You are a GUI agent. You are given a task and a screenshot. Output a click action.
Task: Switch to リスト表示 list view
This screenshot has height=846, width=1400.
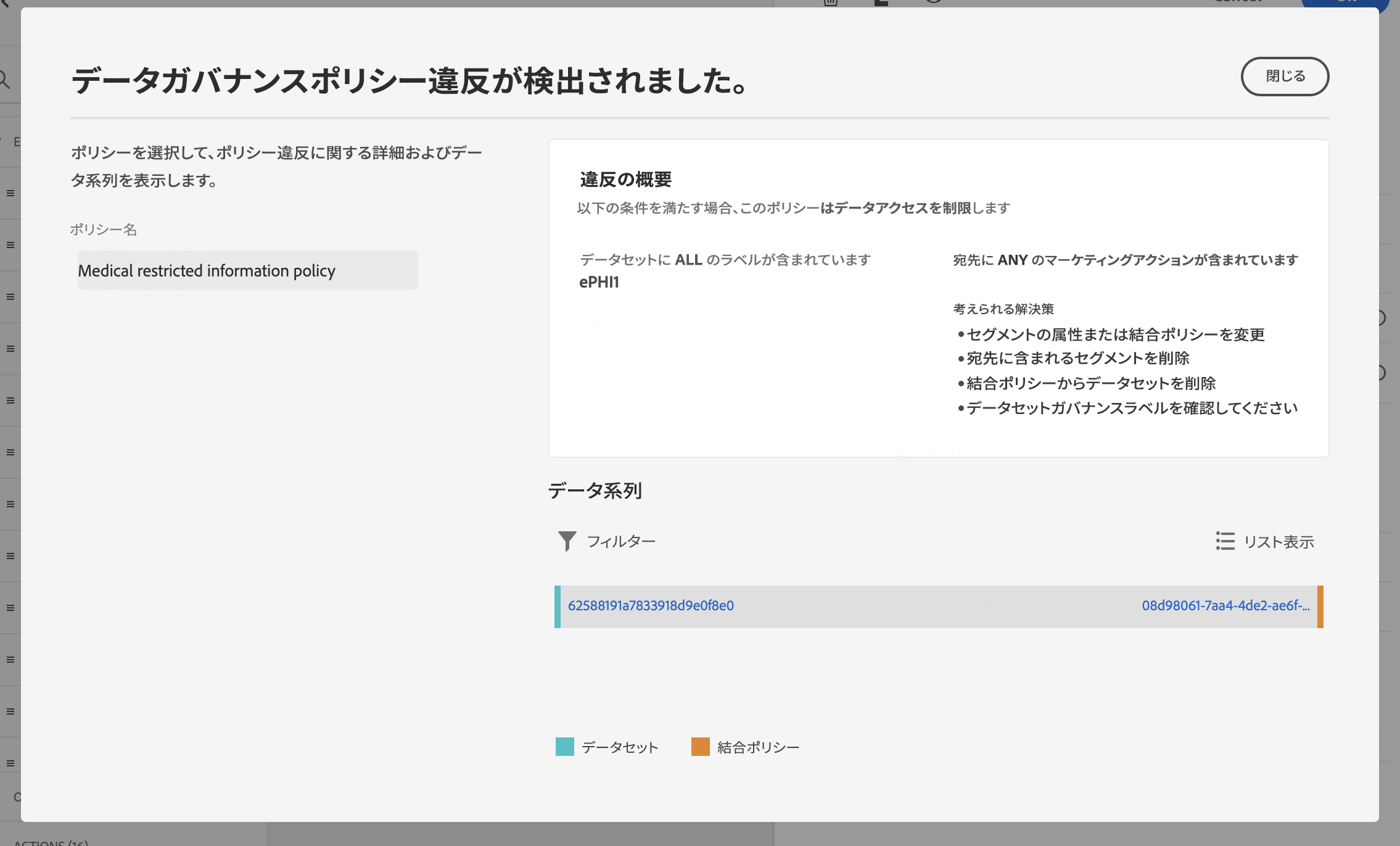tap(1279, 542)
